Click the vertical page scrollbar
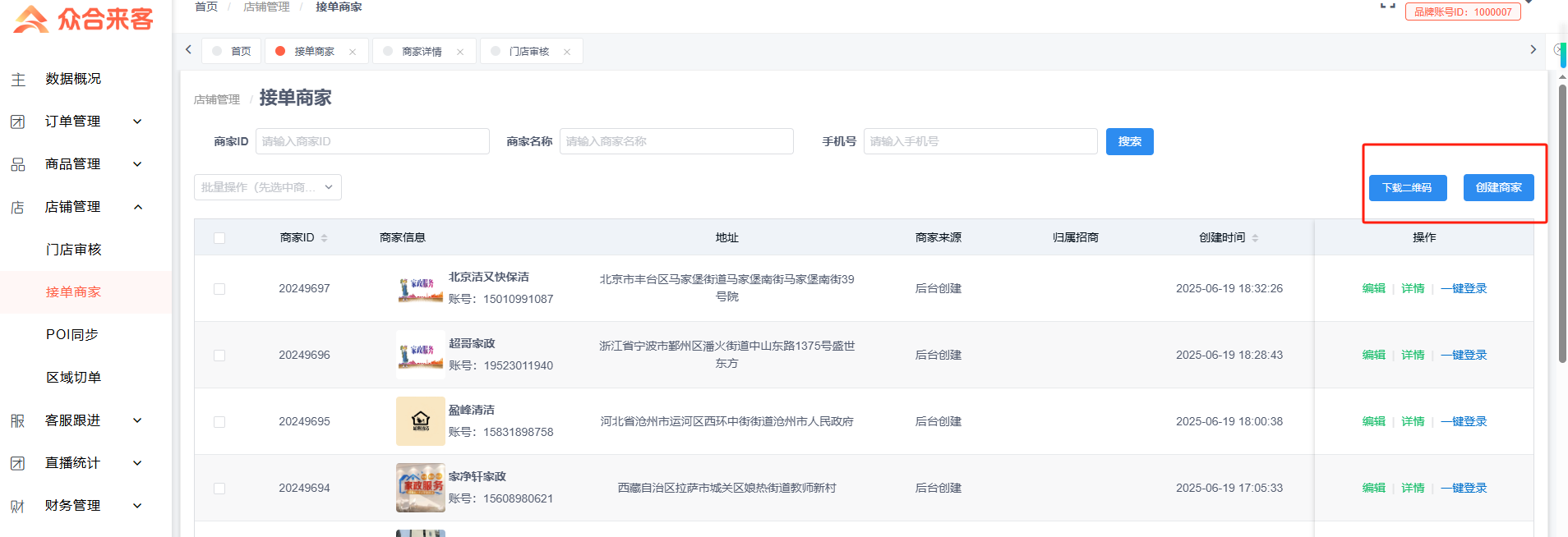 [x=1562, y=223]
